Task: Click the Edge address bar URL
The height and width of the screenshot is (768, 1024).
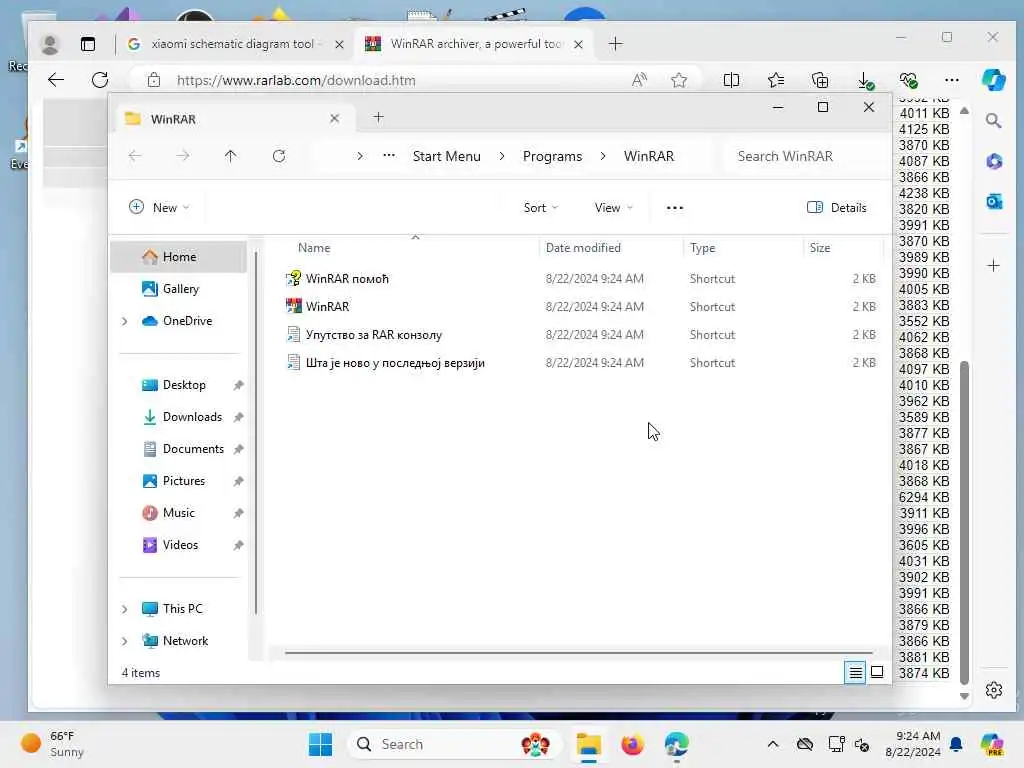Action: click(x=296, y=80)
